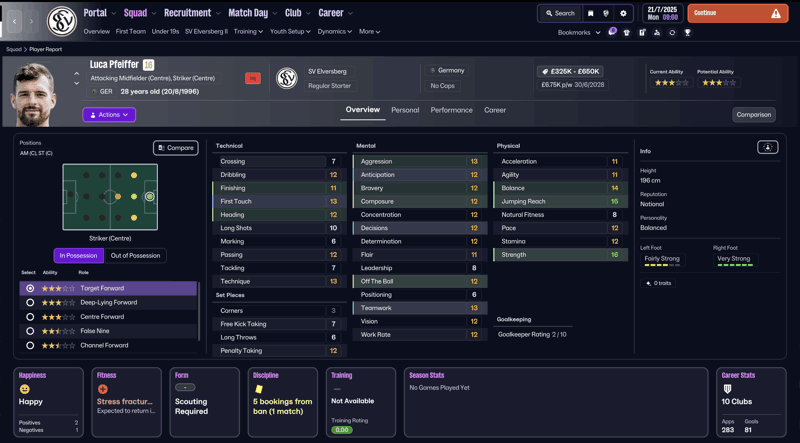Open the More submenu dropdown
800x443 pixels.
click(x=369, y=32)
